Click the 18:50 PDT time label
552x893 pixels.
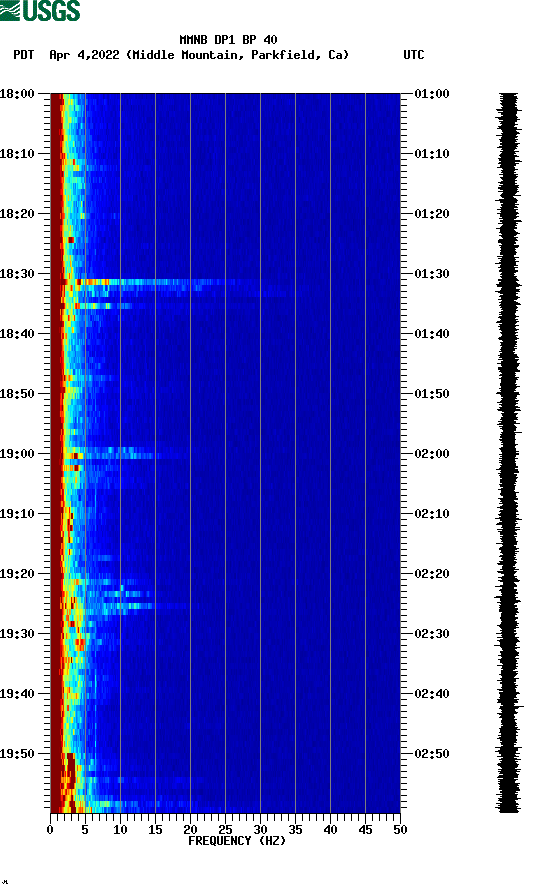point(17,394)
